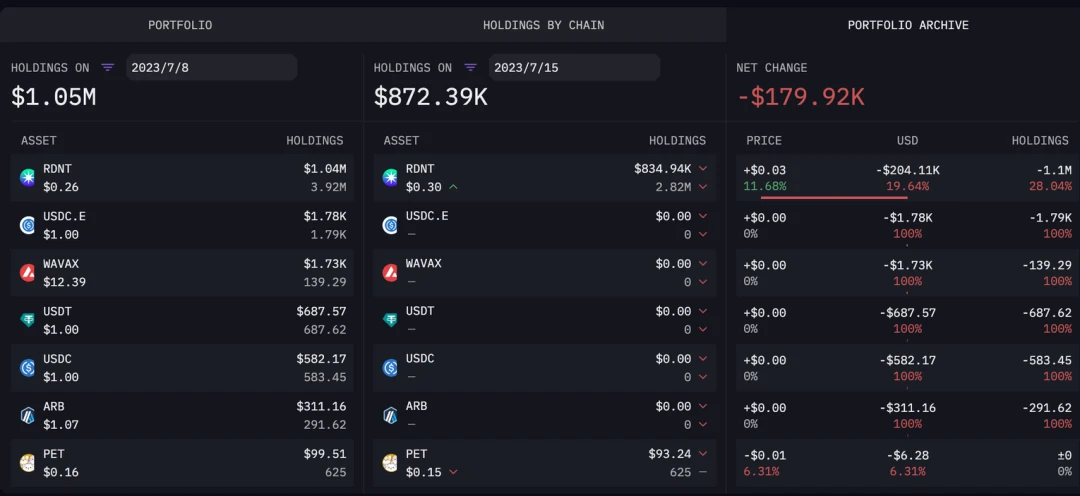Screen dimensions: 1080x496
Task: Click the RDNT token icon under 2023/7/8 holdings
Action: [x=28, y=178]
